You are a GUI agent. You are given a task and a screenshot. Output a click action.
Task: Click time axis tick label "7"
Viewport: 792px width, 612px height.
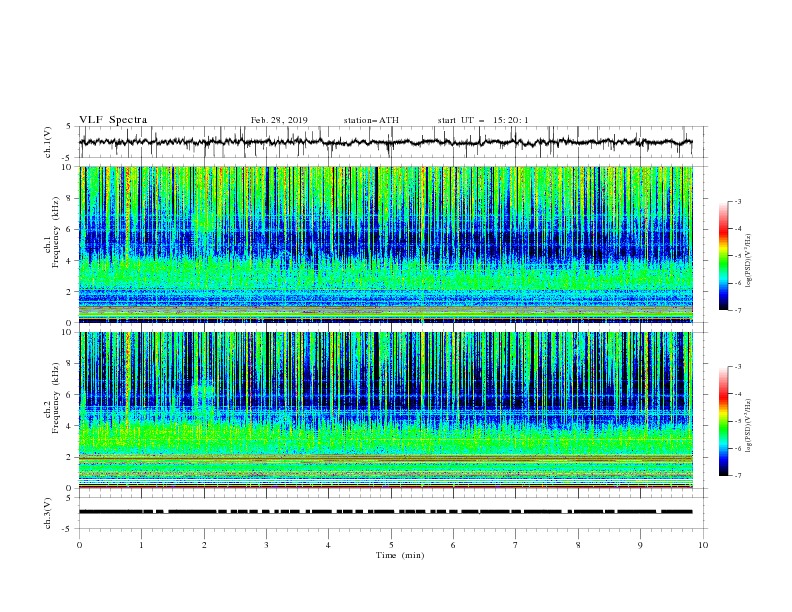pyautogui.click(x=516, y=545)
